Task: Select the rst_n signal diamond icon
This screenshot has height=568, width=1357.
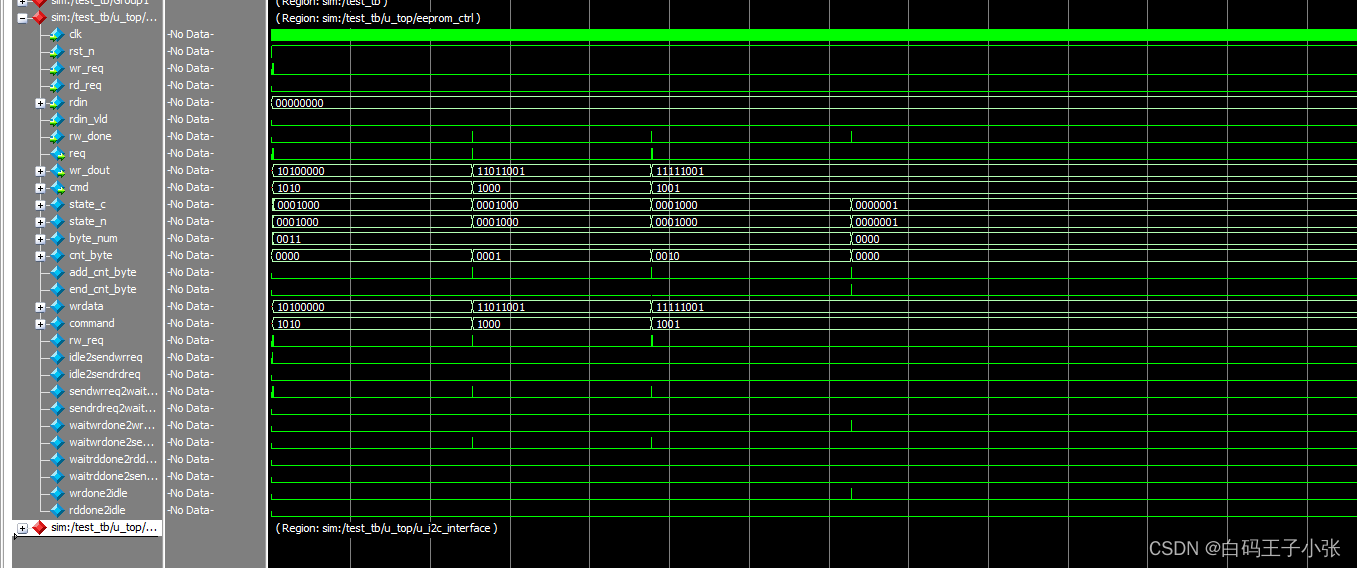Action: pos(57,51)
